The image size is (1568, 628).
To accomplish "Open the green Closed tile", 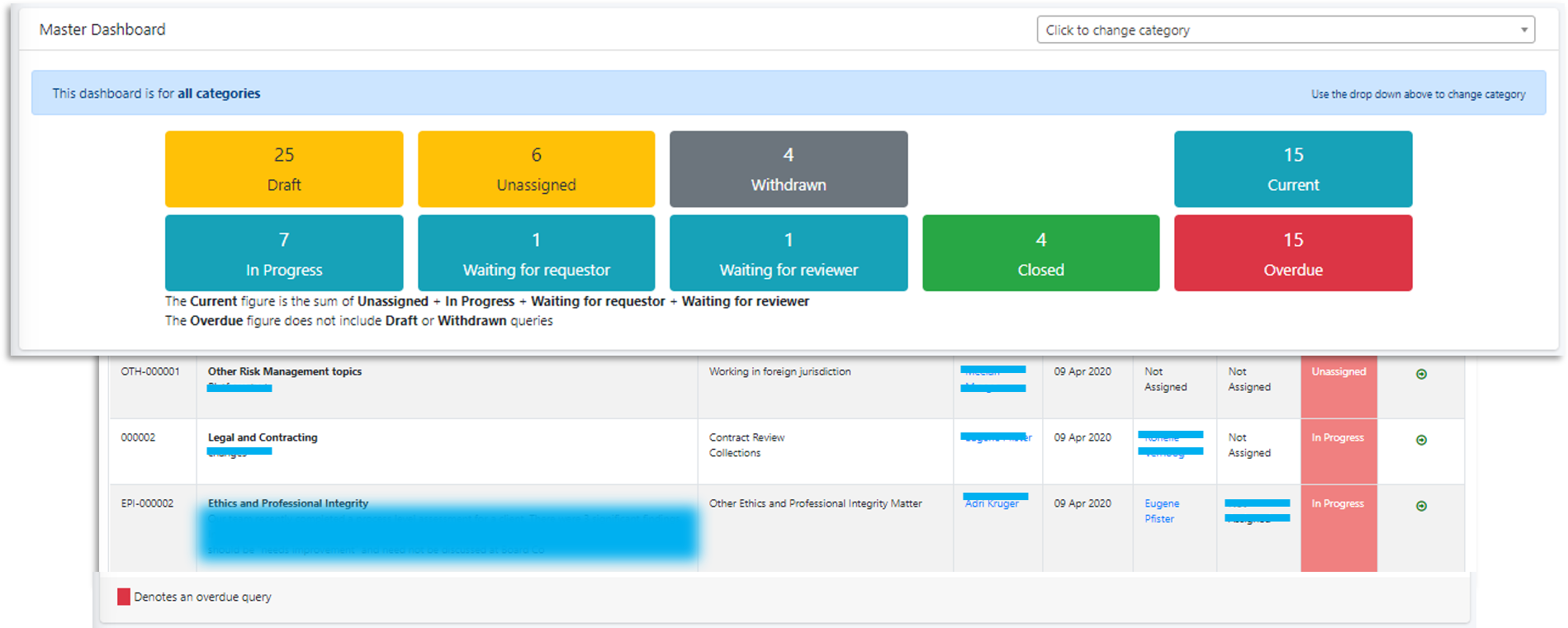I will (1040, 253).
